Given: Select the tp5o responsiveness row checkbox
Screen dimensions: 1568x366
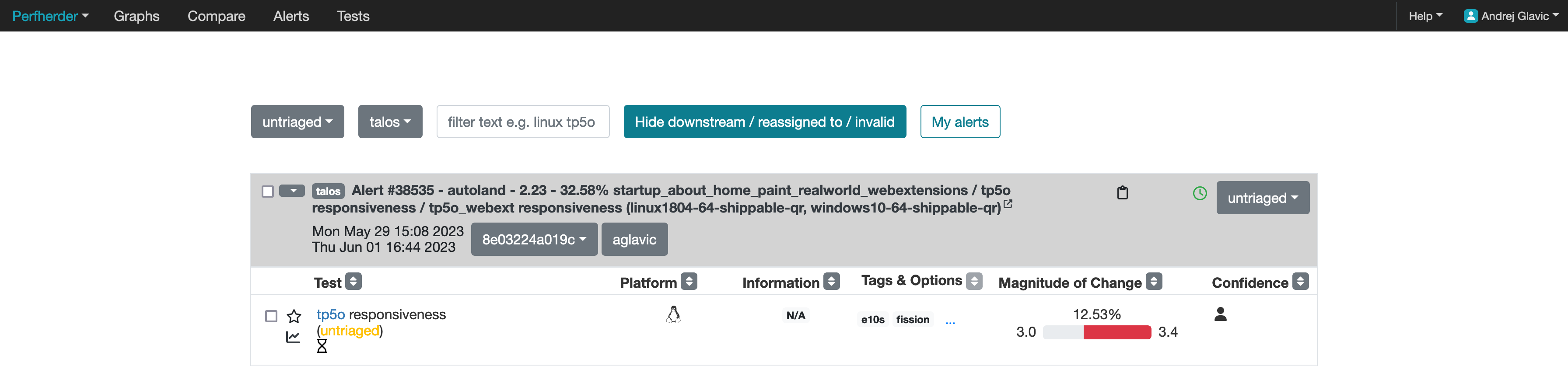Looking at the screenshot, I should pos(272,316).
